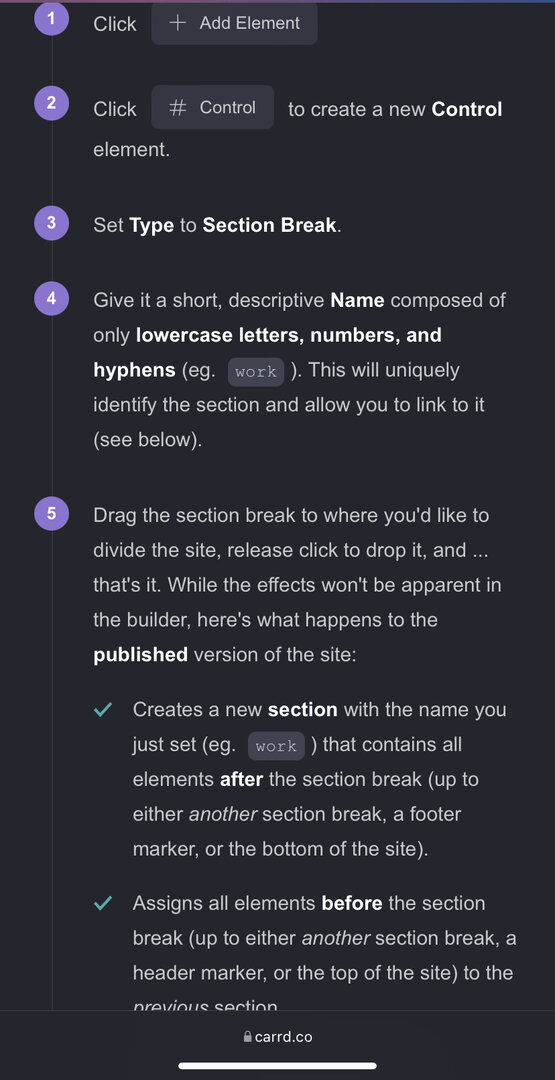This screenshot has height=1080, width=555.
Task: Click the Add Element button
Action: 234,23
